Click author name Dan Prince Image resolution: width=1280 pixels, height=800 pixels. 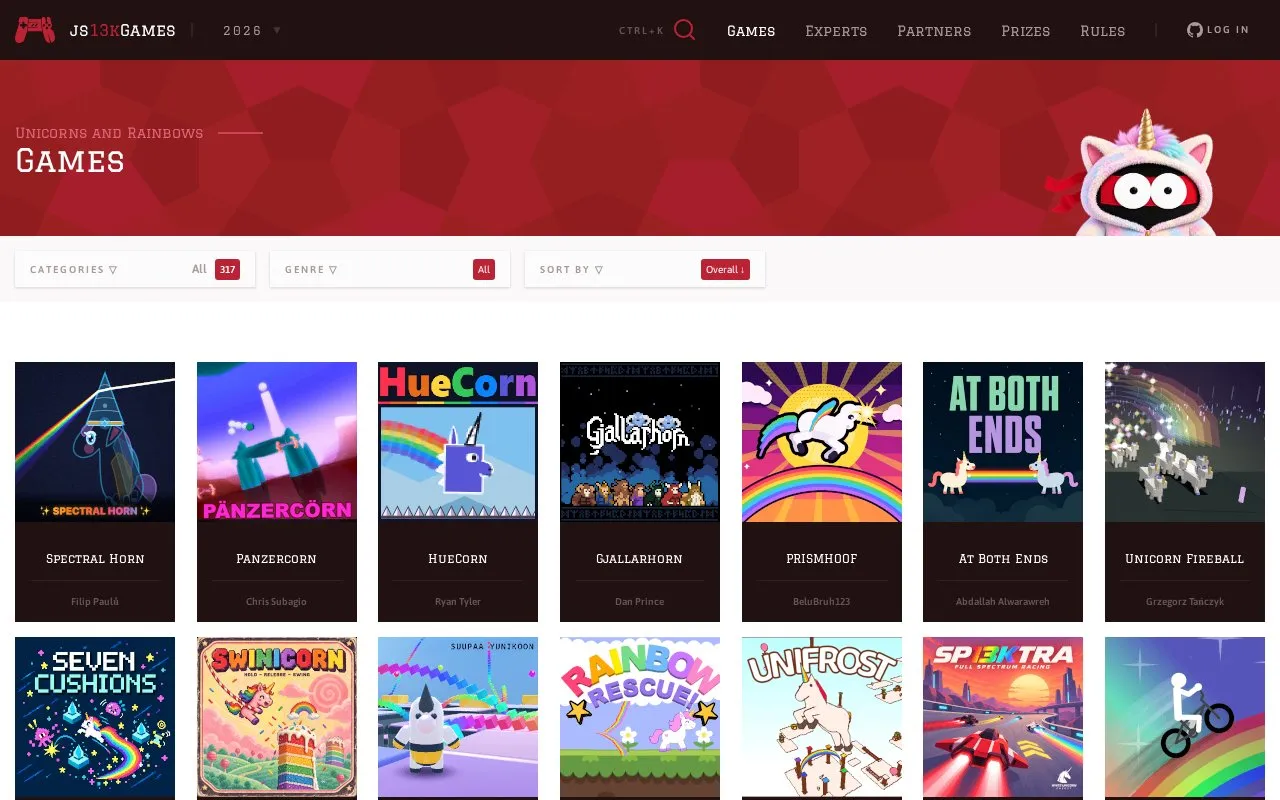[x=640, y=602]
